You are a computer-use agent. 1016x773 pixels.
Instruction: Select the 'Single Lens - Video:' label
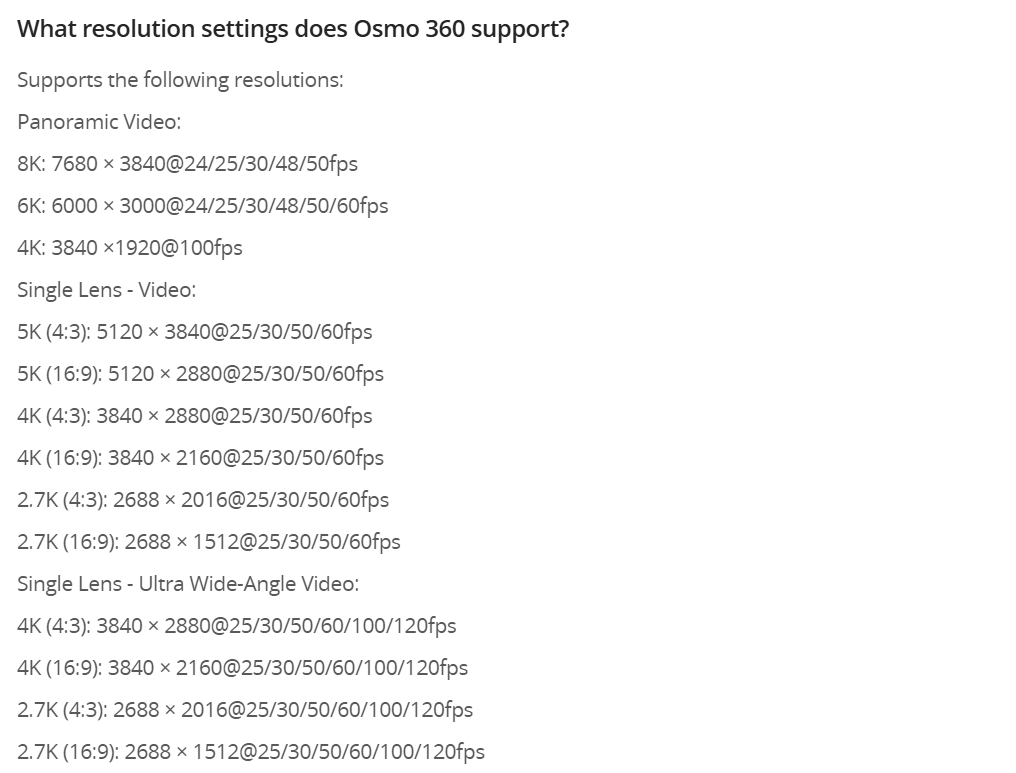(106, 290)
